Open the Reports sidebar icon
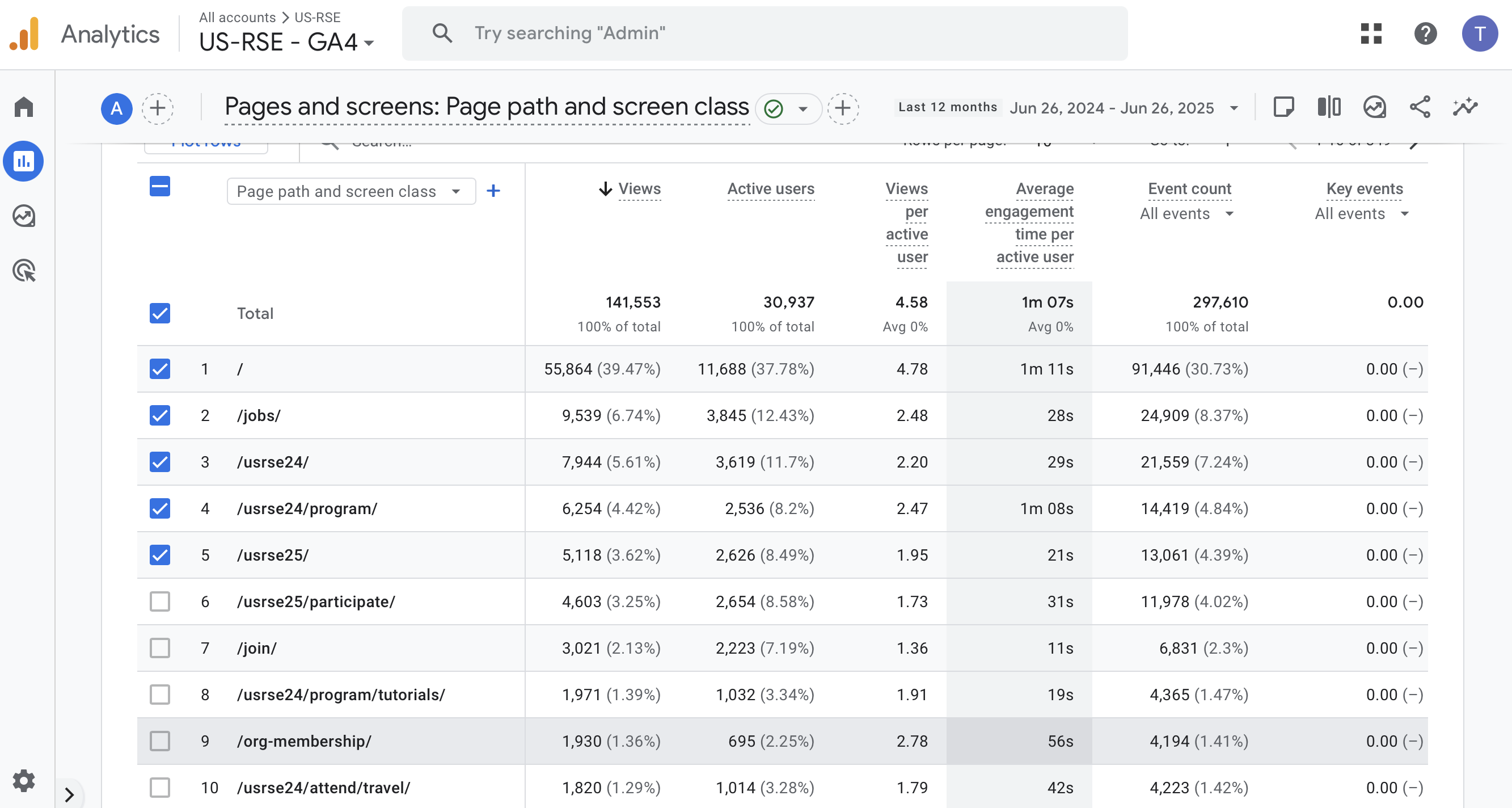 [23, 161]
